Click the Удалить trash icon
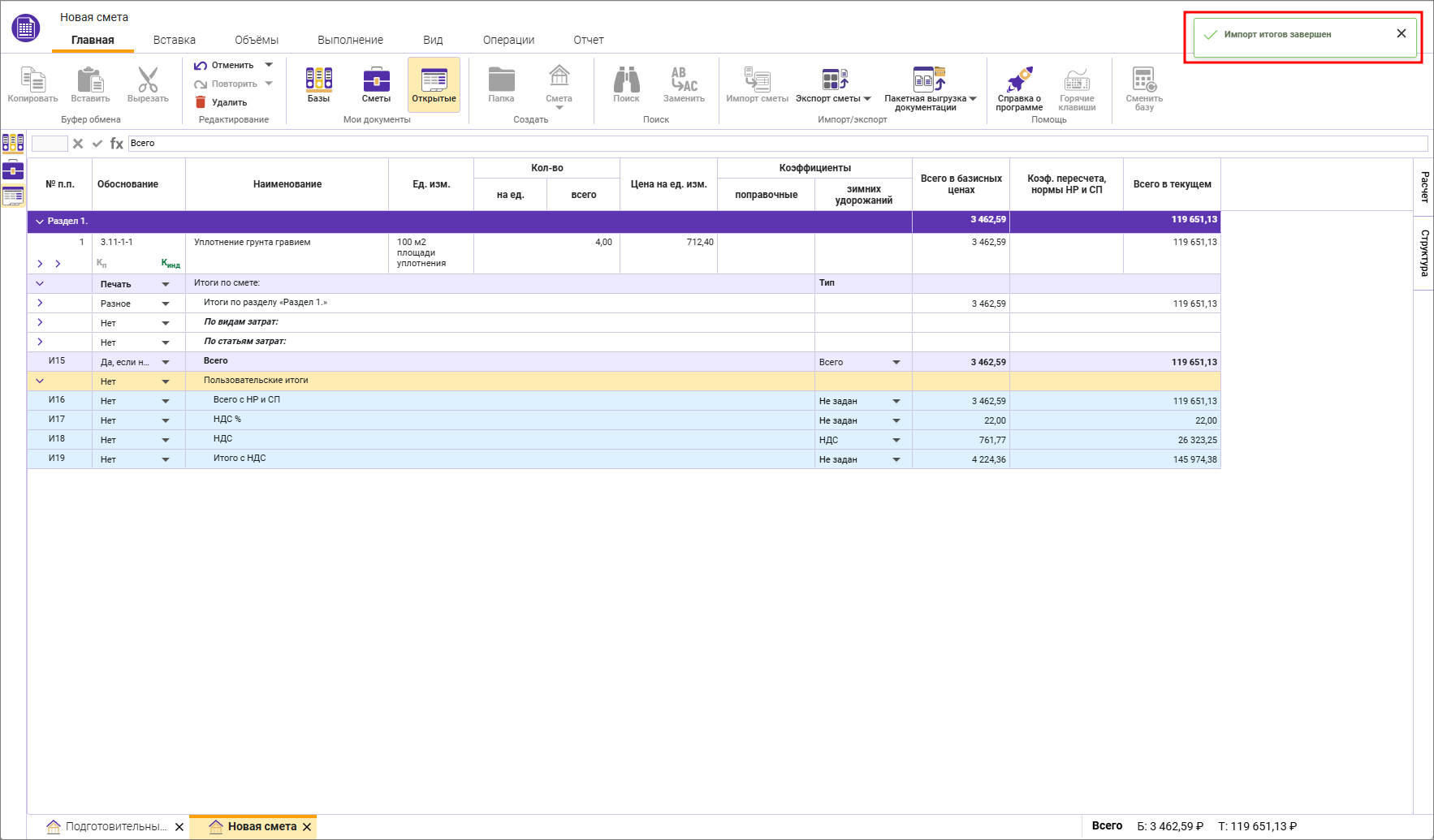This screenshot has height=840, width=1434. (201, 102)
